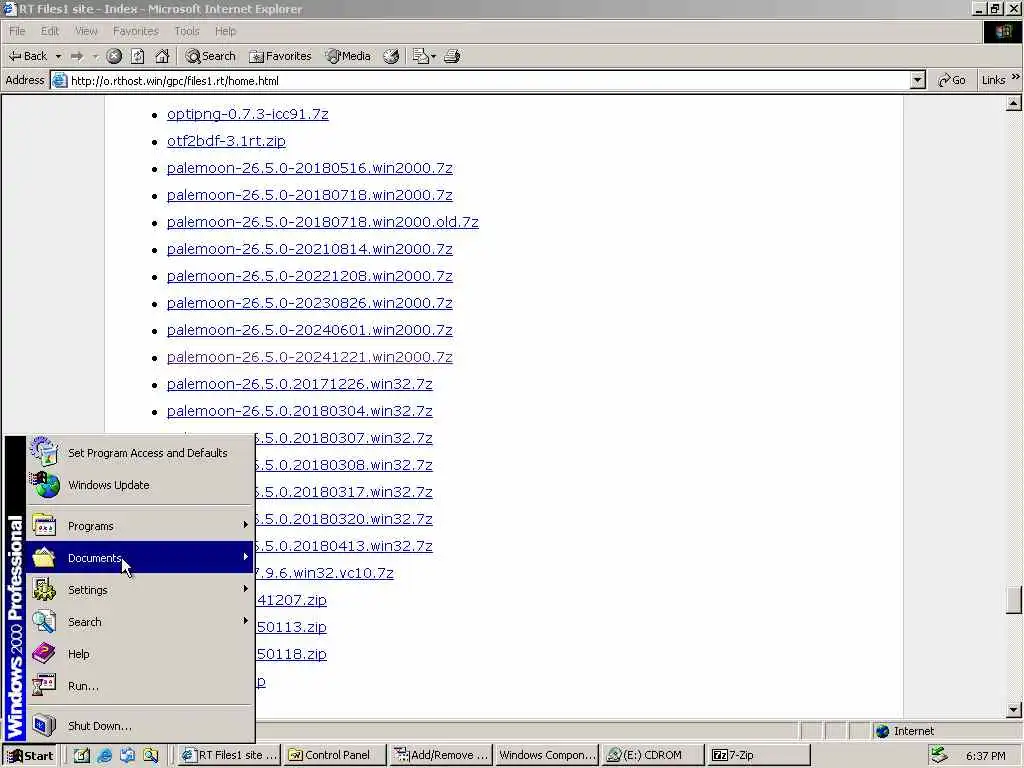Image resolution: width=1024 pixels, height=768 pixels.
Task: Open the Back button history dropdown arrow
Action: pyautogui.click(x=58, y=56)
